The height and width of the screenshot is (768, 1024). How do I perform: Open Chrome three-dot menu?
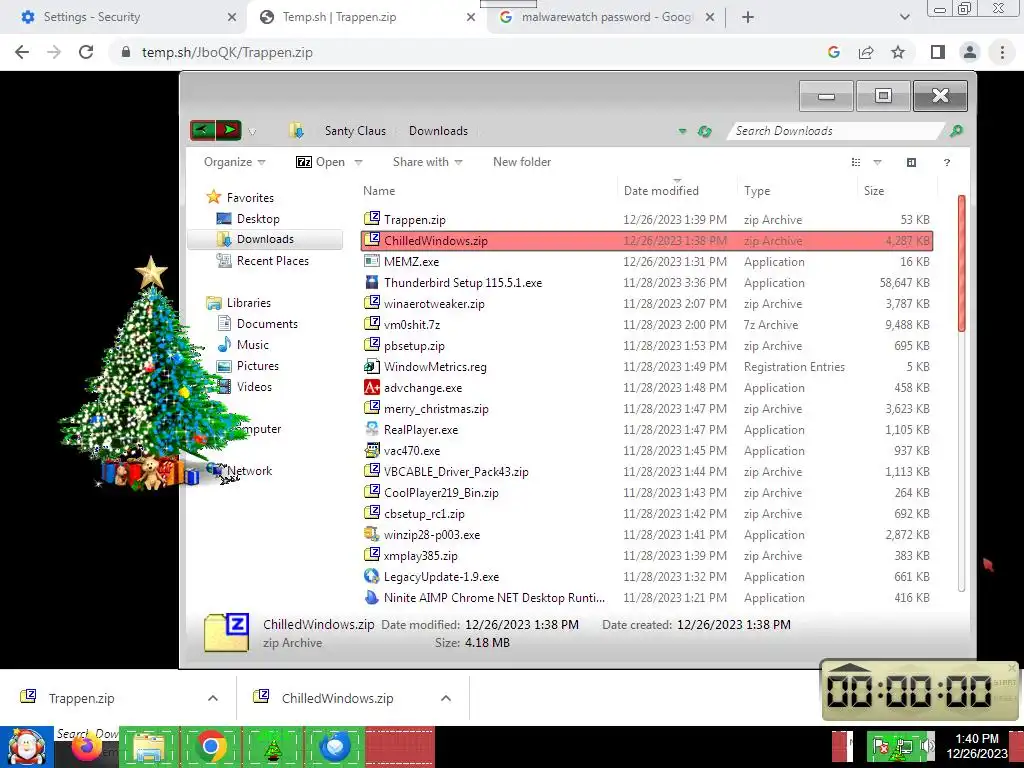pos(1002,52)
